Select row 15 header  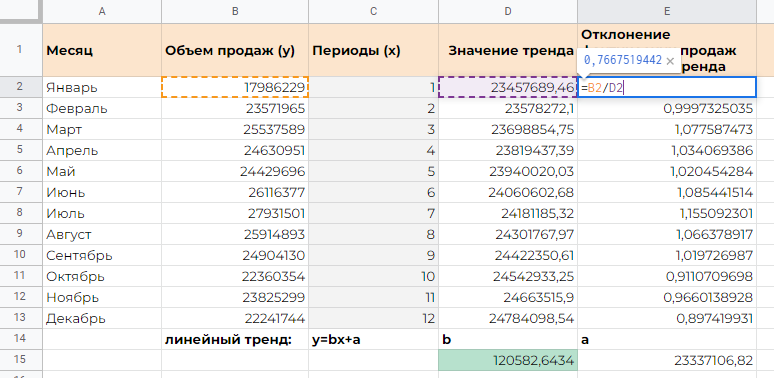pos(20,360)
